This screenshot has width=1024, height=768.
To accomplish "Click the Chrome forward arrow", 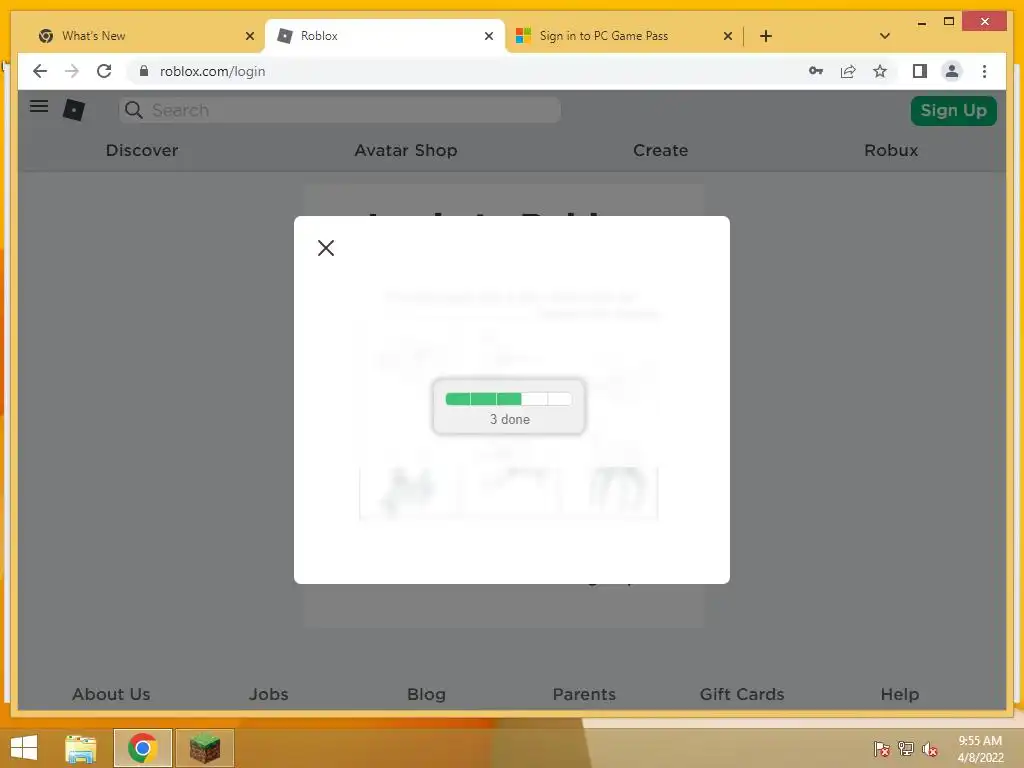I will click(x=72, y=71).
